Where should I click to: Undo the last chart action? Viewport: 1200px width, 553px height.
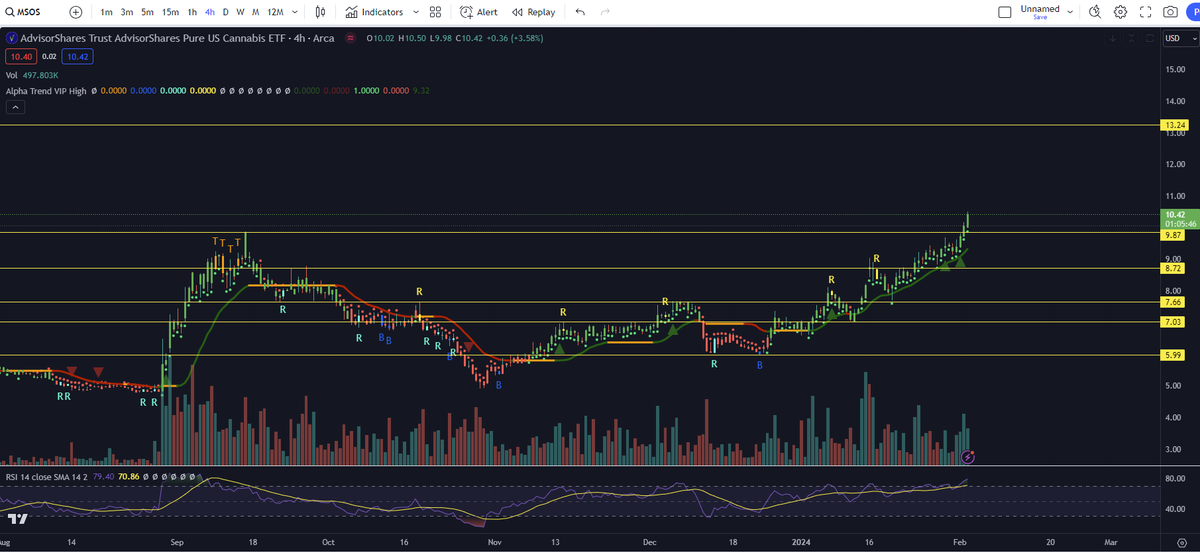click(x=580, y=12)
